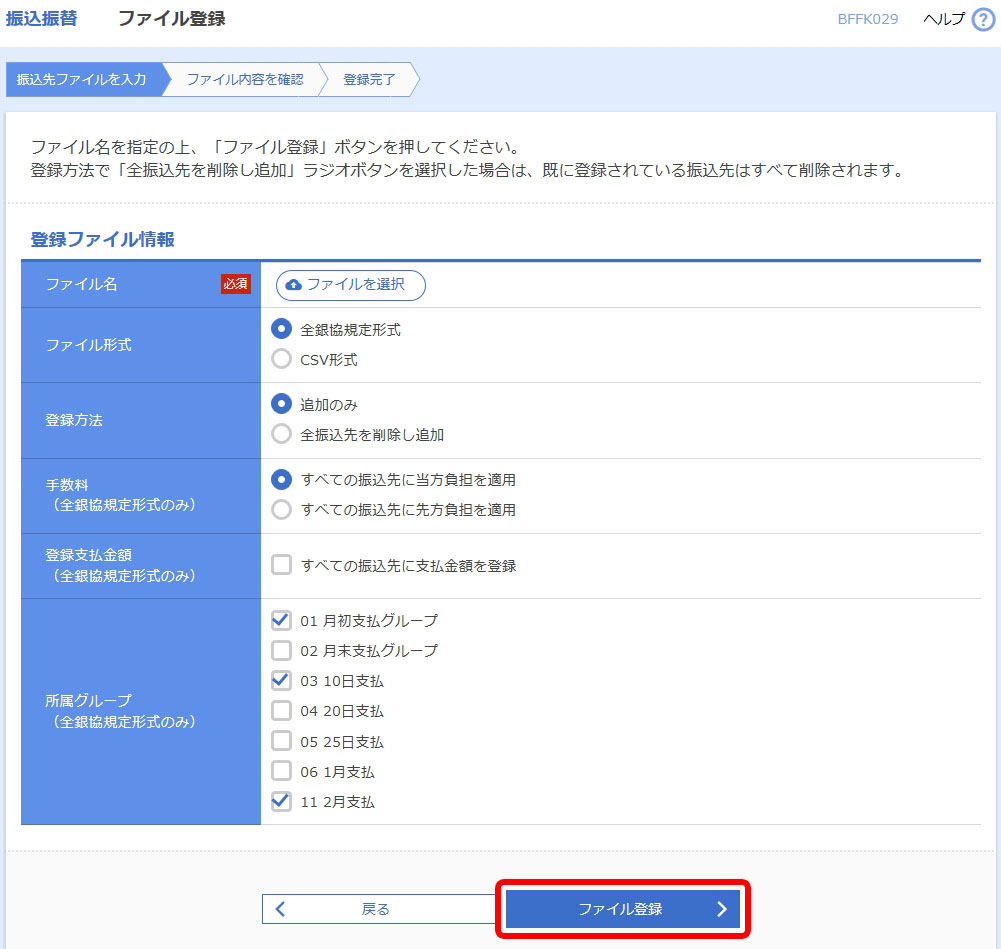Select 全銀協規定形式 file format
The image size is (1001, 949).
point(282,329)
